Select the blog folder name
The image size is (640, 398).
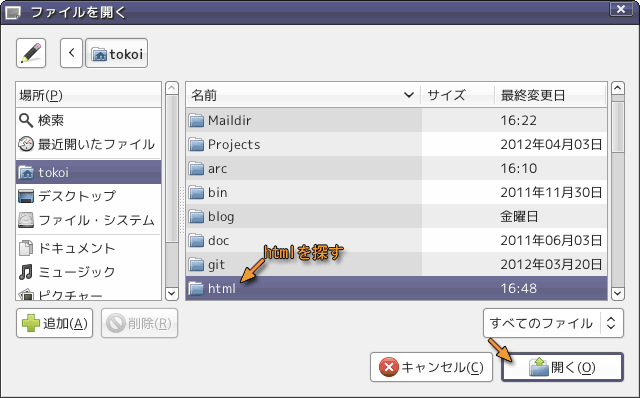point(221,217)
